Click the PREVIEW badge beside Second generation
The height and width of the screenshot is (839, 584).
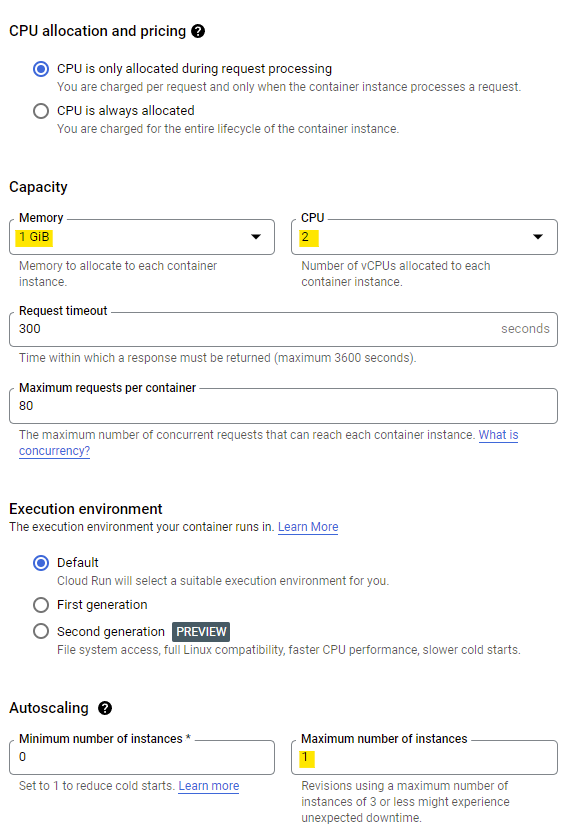tap(201, 632)
